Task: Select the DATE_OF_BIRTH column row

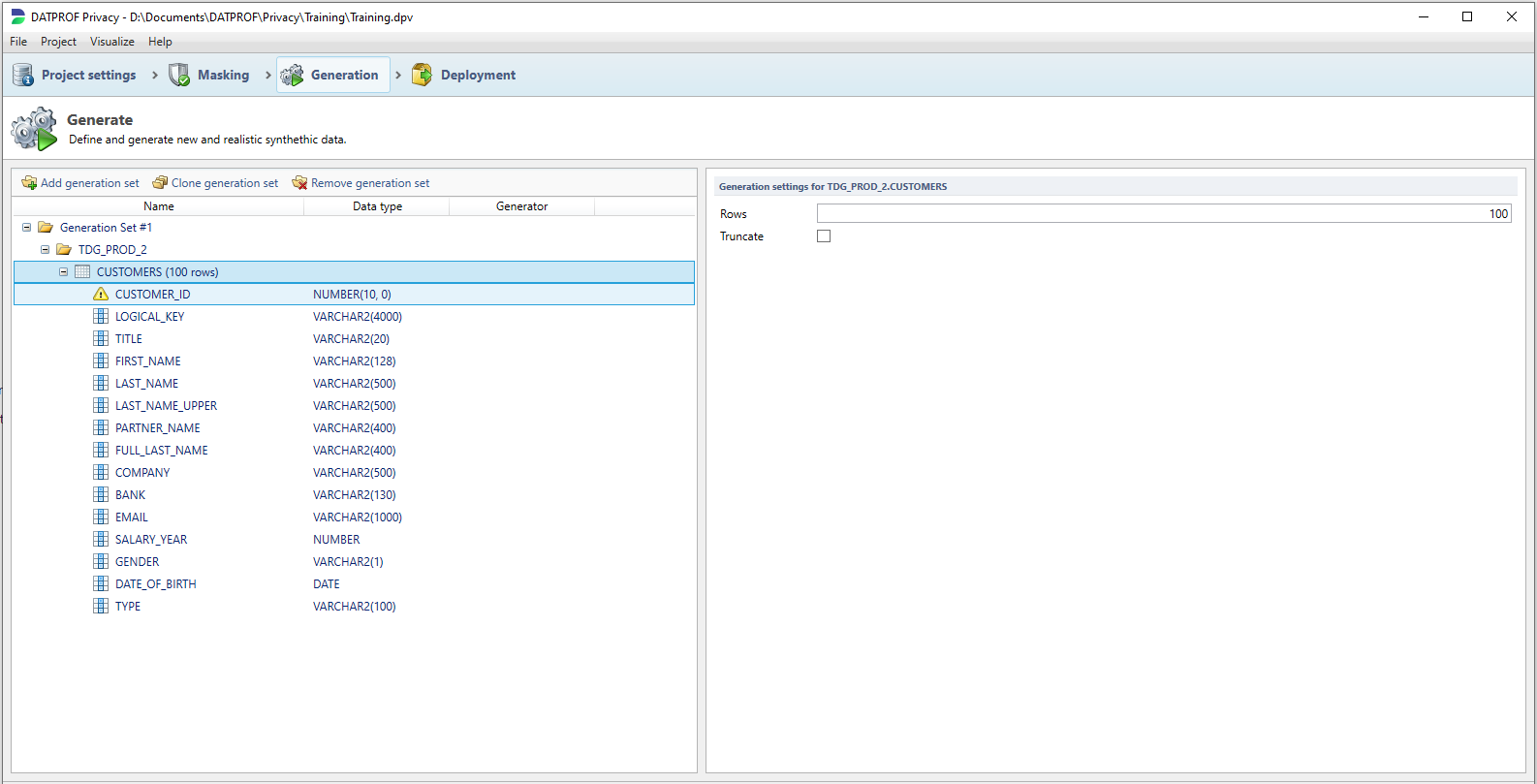Action: tap(155, 584)
